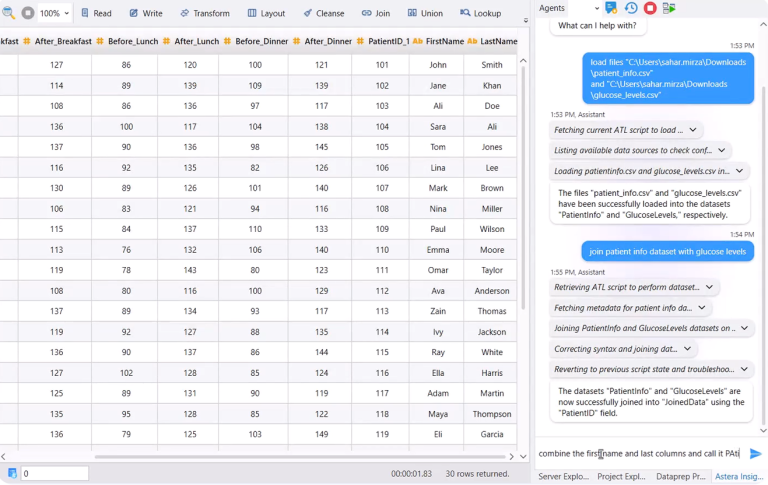Click the red stop agent icon

tap(650, 8)
